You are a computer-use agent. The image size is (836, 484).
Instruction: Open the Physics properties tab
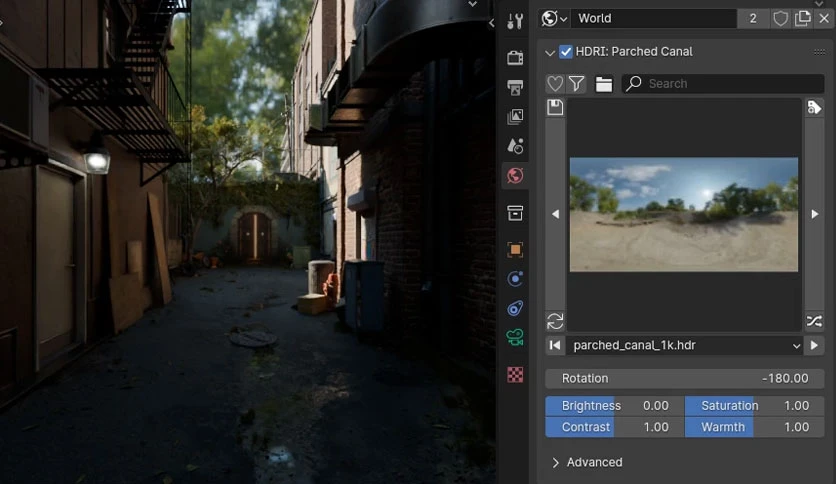click(x=515, y=279)
